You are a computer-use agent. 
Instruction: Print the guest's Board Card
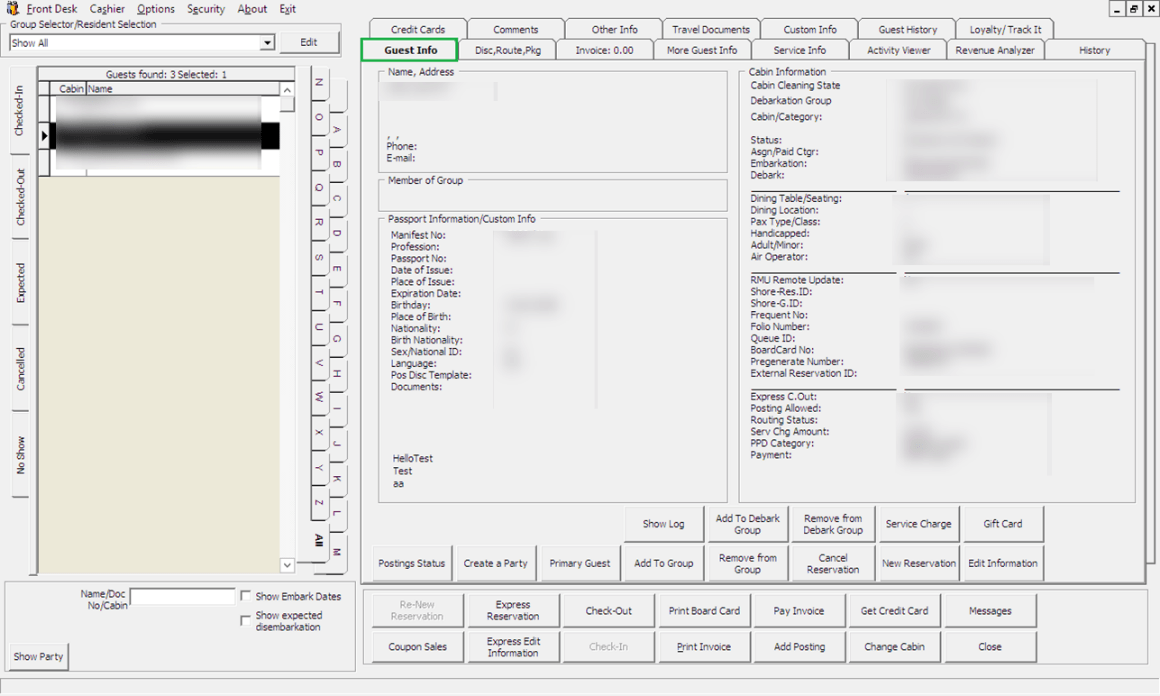tap(704, 610)
